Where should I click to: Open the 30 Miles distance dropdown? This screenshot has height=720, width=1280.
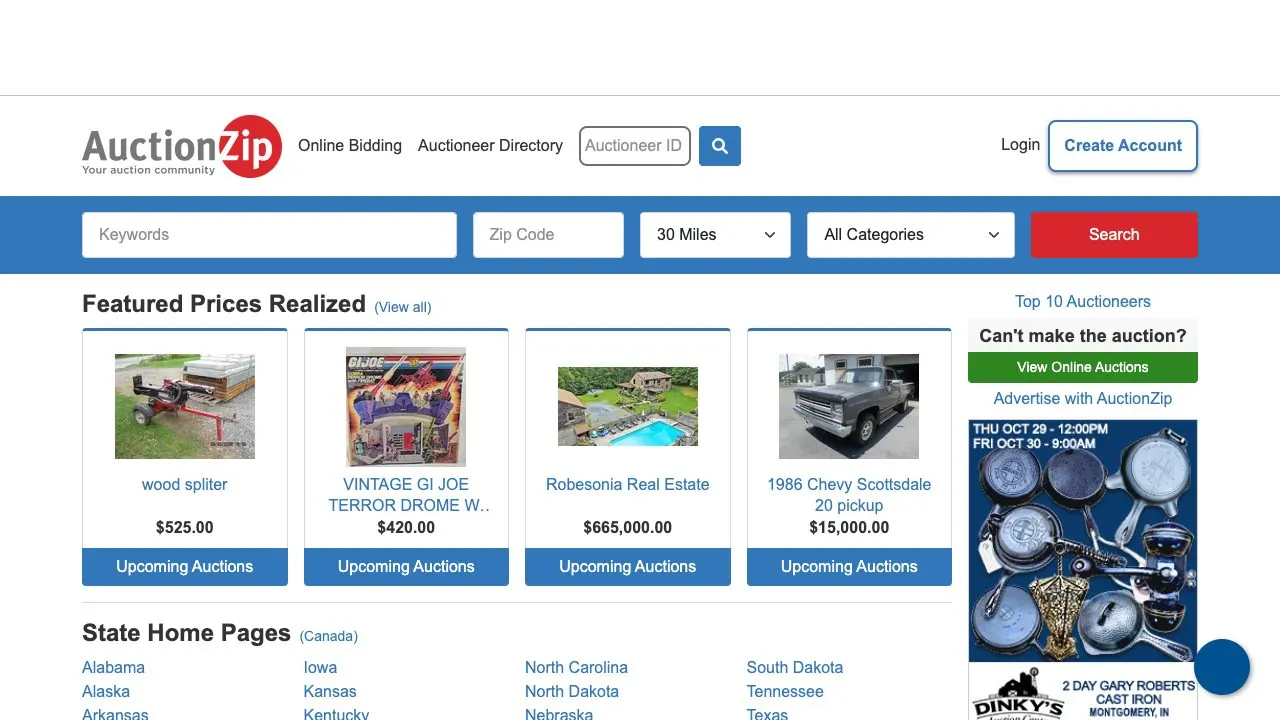[715, 235]
